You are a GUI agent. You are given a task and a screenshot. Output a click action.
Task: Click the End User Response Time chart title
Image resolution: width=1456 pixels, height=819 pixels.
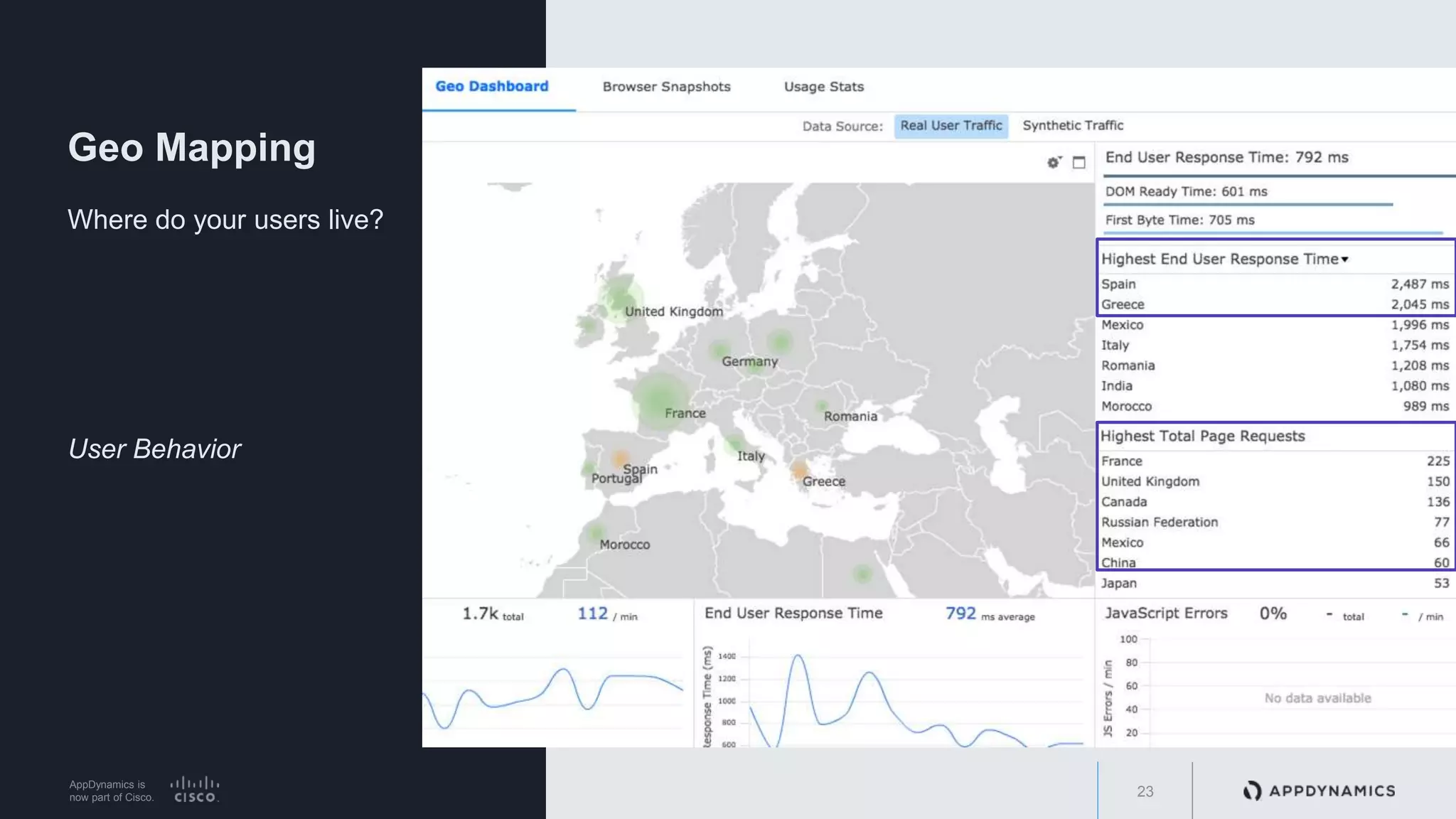793,614
